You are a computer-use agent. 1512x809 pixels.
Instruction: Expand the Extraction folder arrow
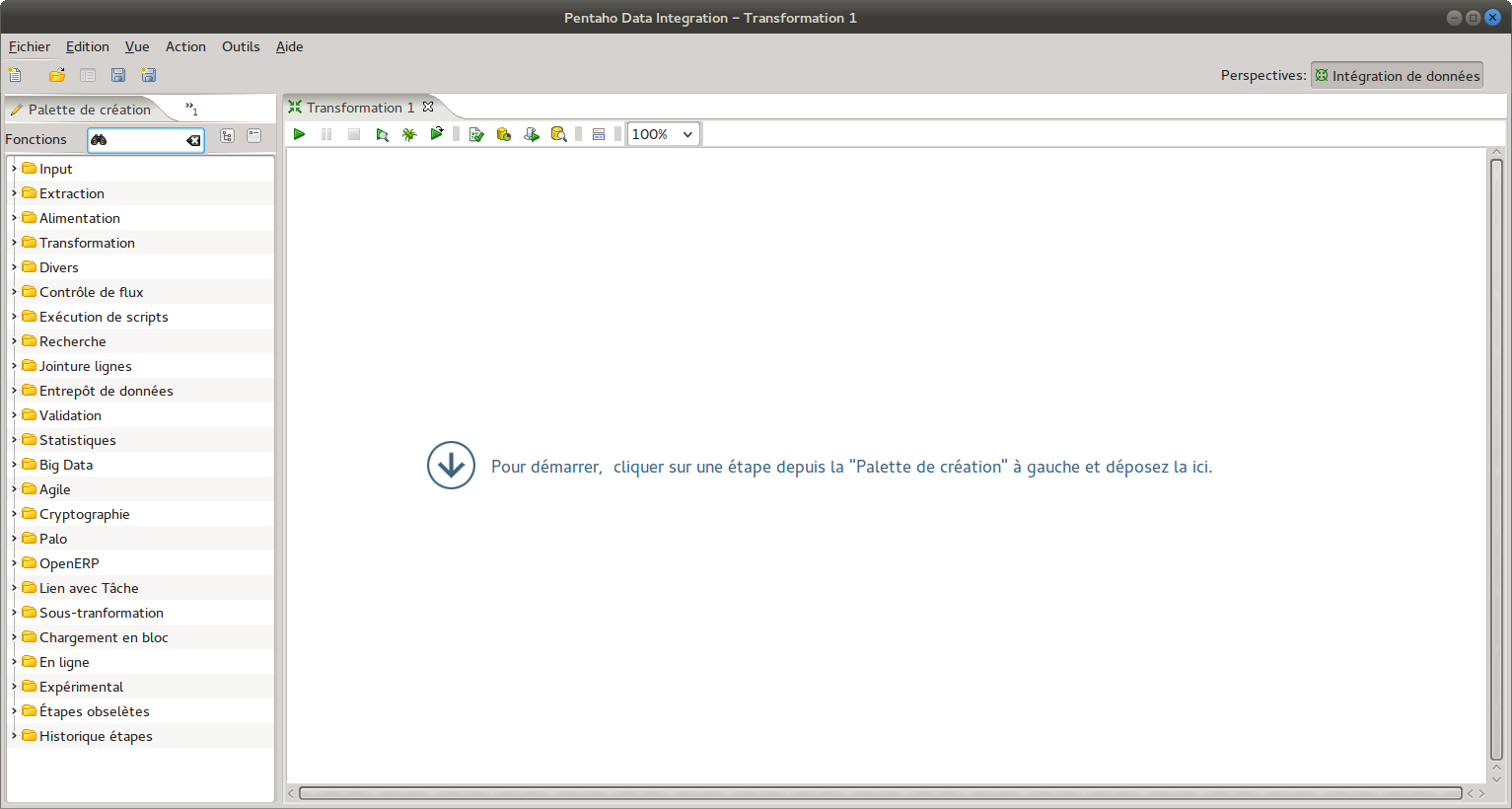(14, 193)
